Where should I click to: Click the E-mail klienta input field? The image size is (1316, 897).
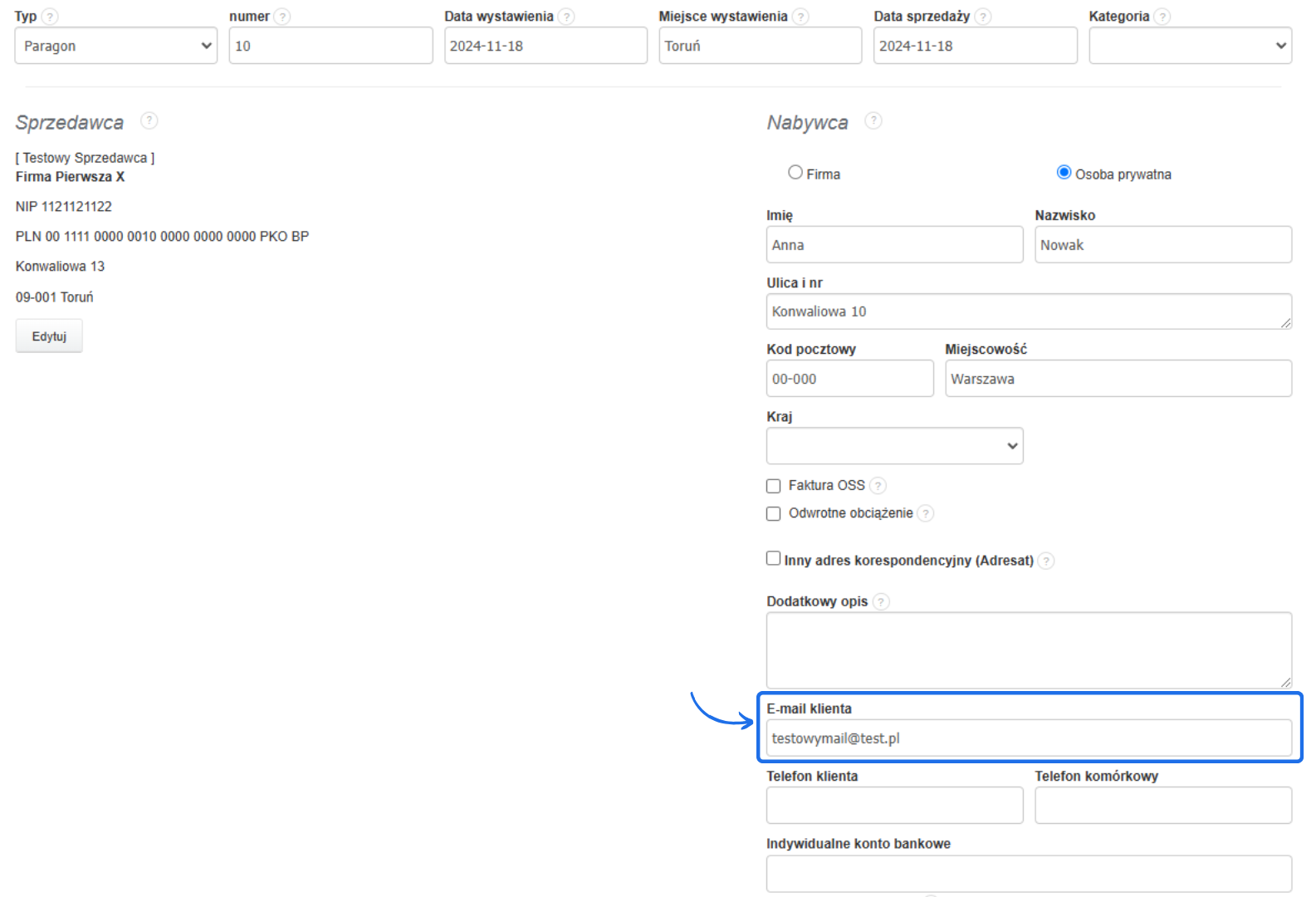click(1028, 738)
